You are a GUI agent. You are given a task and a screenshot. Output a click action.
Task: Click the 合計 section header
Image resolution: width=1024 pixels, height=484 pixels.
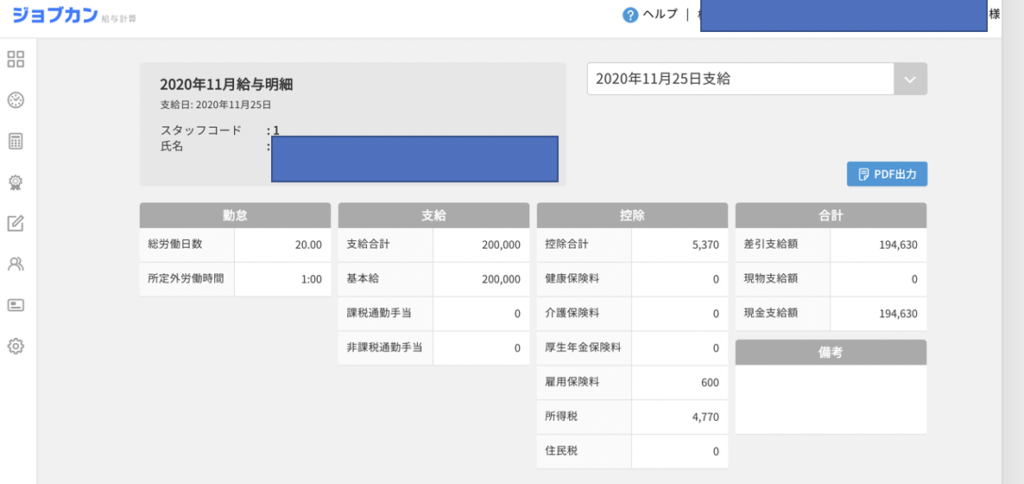(830, 215)
